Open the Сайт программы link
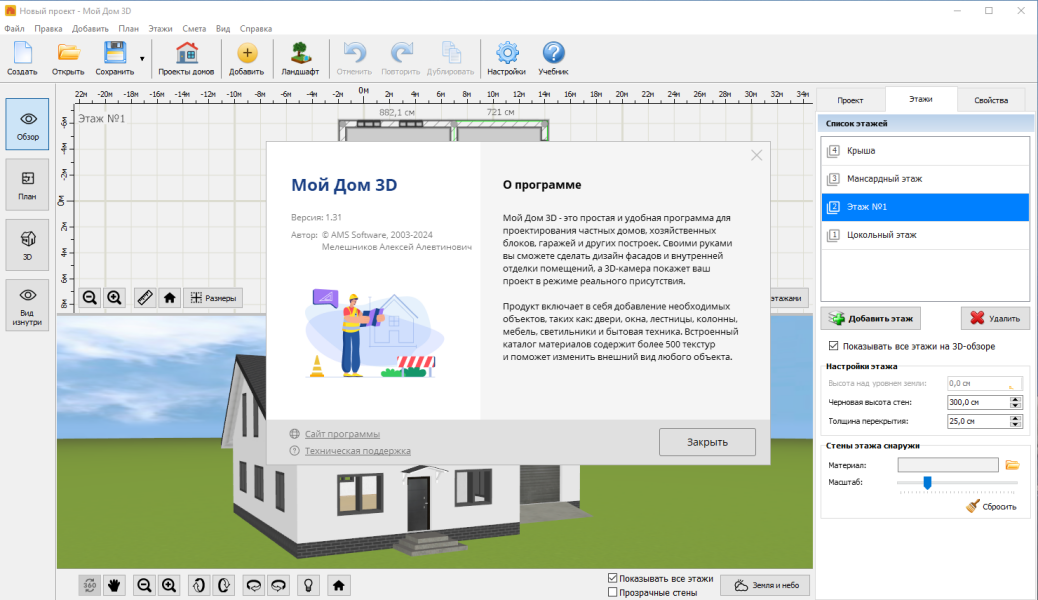Viewport: 1038px width, 600px height. (342, 434)
